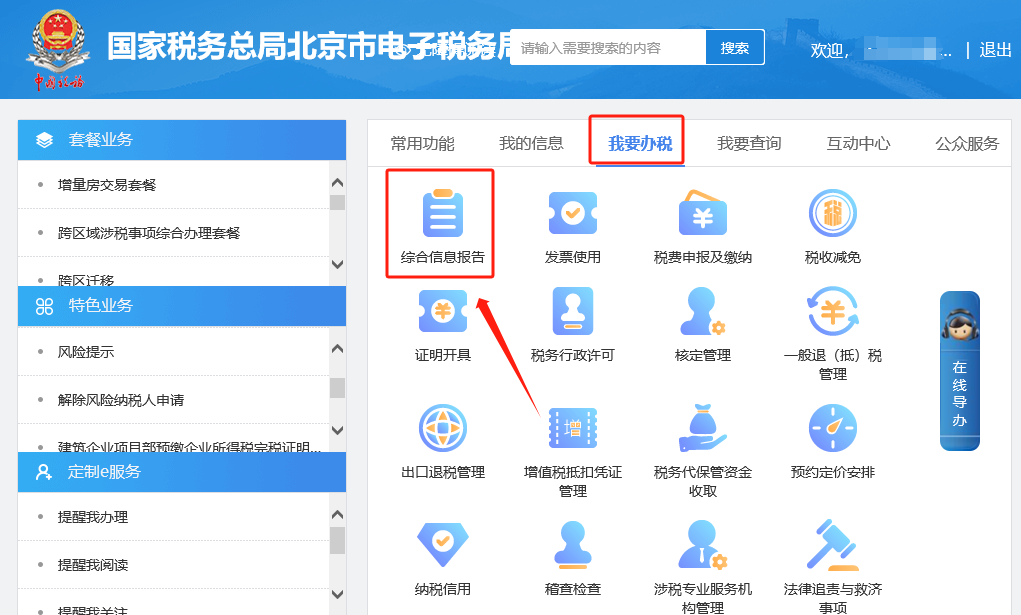Screen dimensions: 1021x615
Task: Click the 特色业务 list scrollbar thumb
Action: (x=337, y=388)
